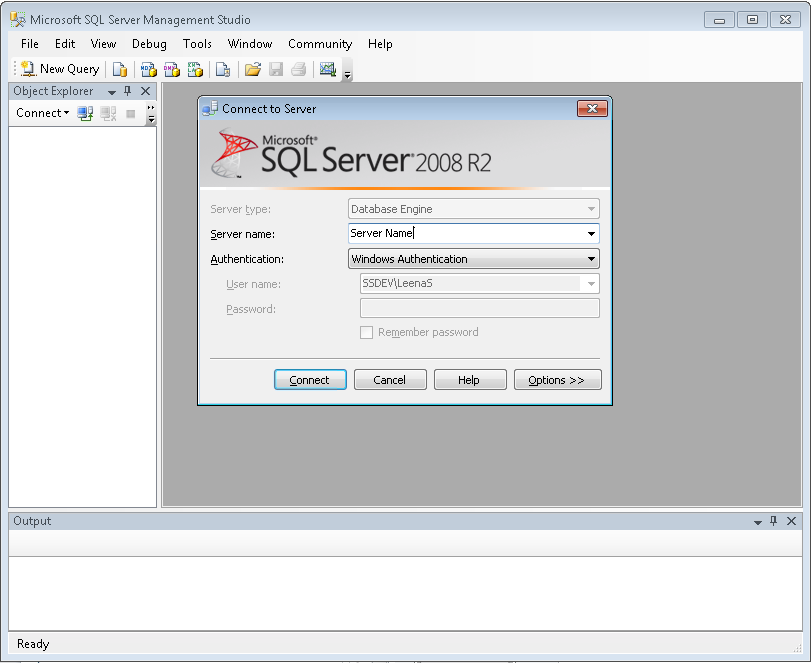
Task: Open the Connect dropdown in Object Explorer
Action: [x=42, y=113]
